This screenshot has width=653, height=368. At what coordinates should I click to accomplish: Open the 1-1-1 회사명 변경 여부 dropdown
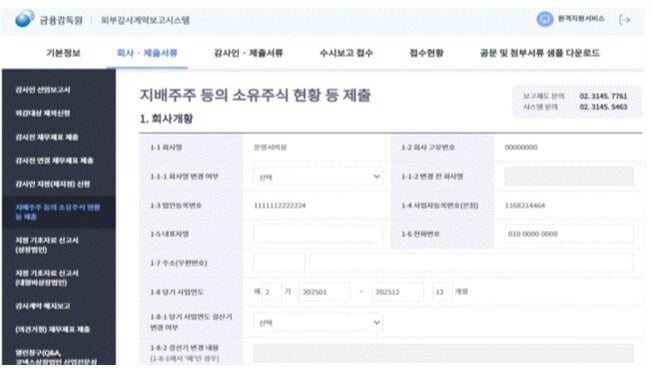coord(318,177)
